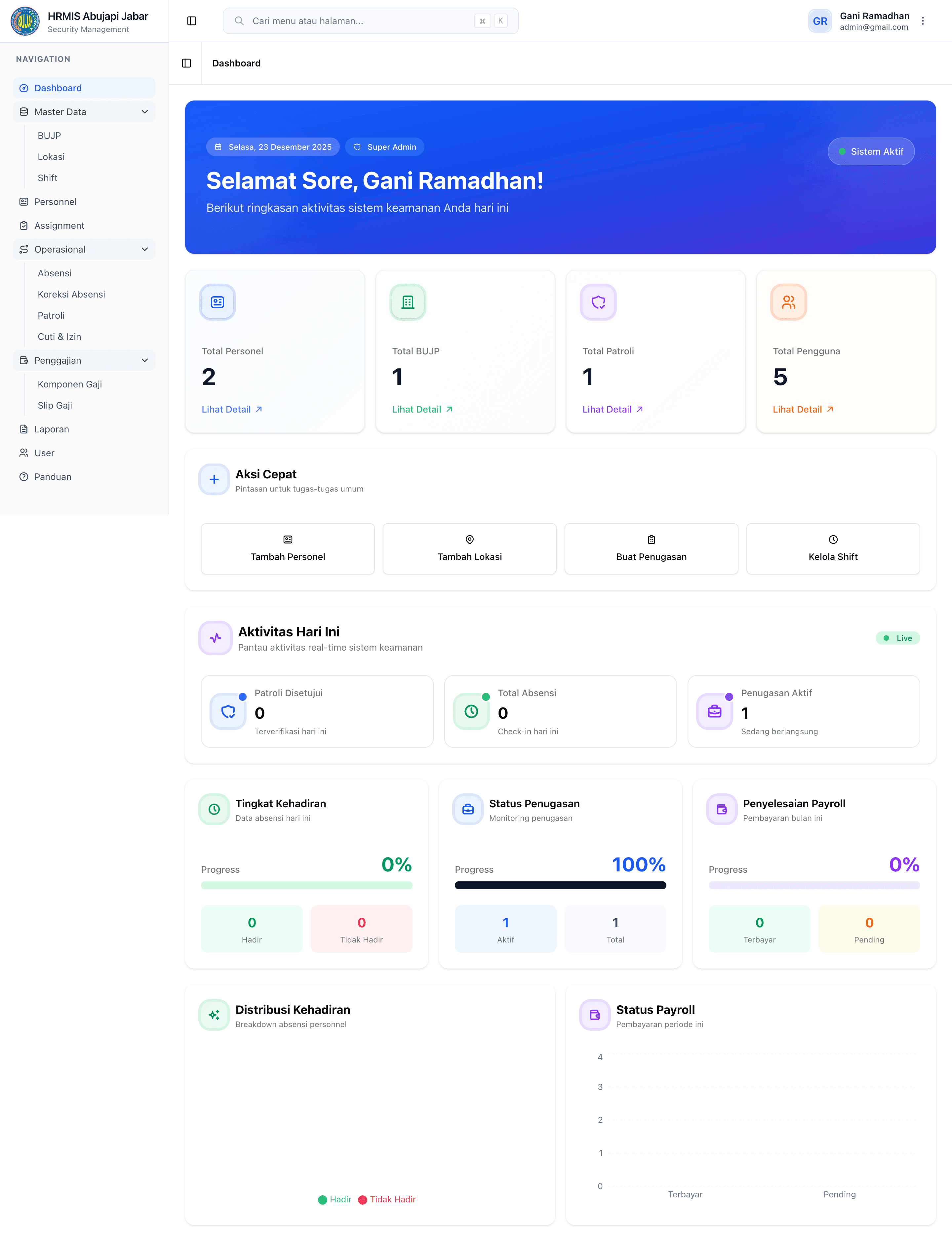Click the Aksi Cepat plus icon
Image resolution: width=952 pixels, height=1241 pixels.
coord(214,479)
